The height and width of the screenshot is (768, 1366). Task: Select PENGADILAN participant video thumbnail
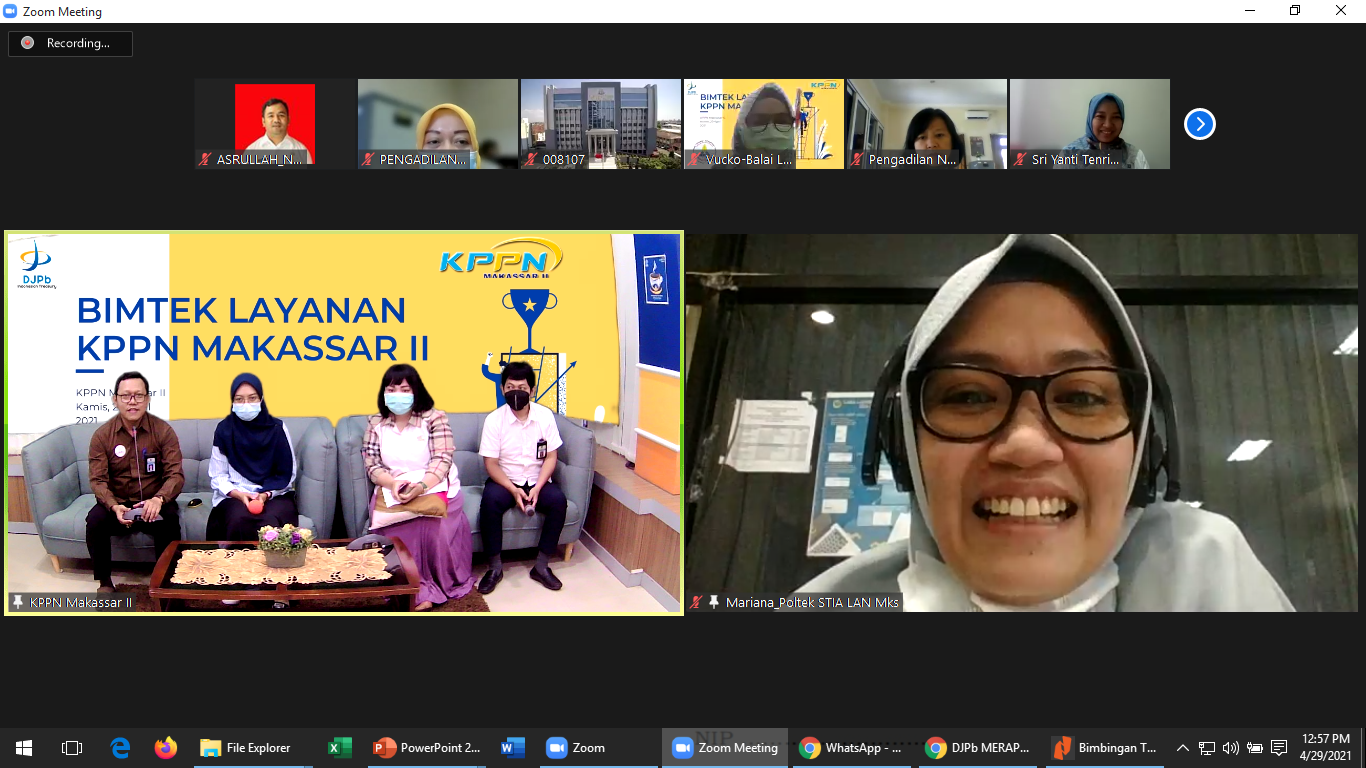pyautogui.click(x=438, y=124)
